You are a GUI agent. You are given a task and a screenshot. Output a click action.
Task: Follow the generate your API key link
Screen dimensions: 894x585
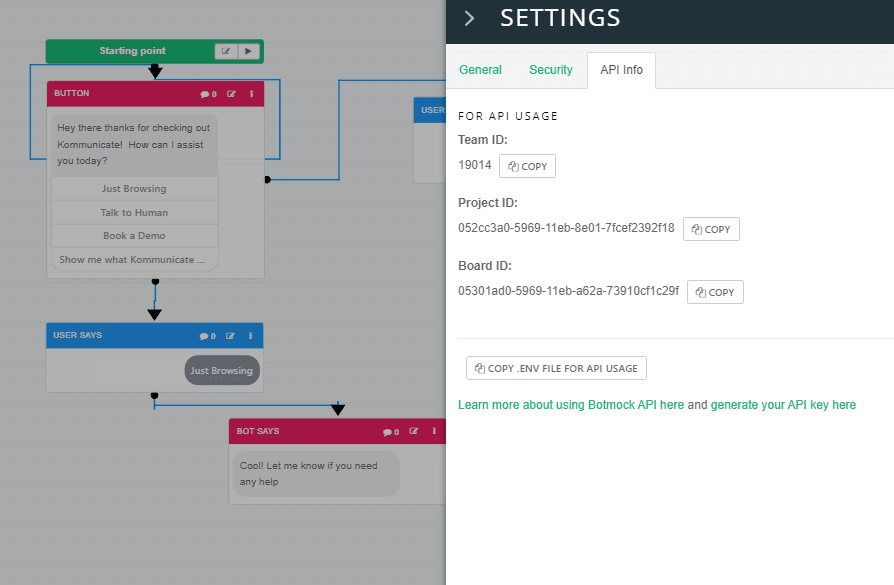pyautogui.click(x=783, y=405)
